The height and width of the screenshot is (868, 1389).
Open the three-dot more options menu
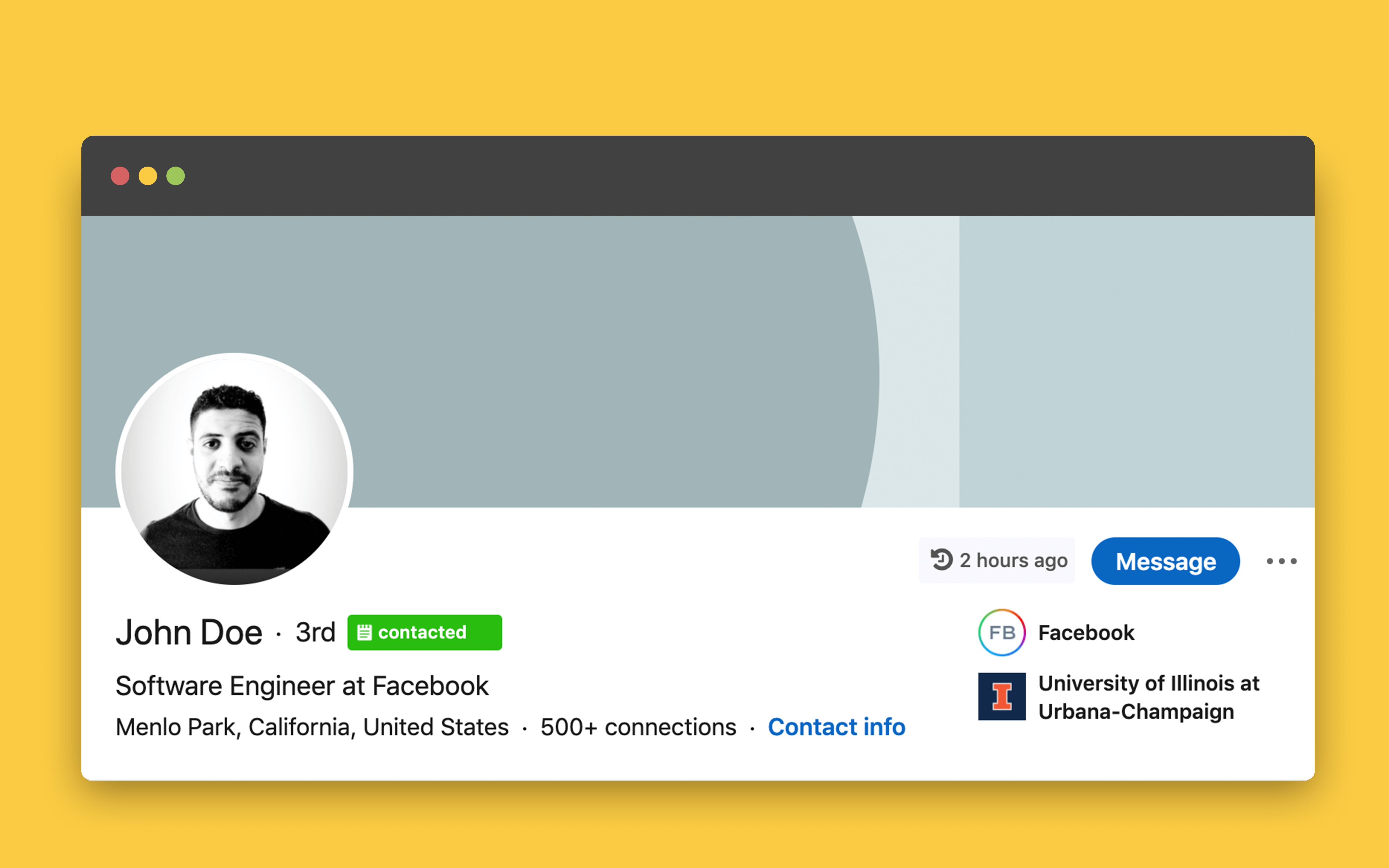point(1281,561)
